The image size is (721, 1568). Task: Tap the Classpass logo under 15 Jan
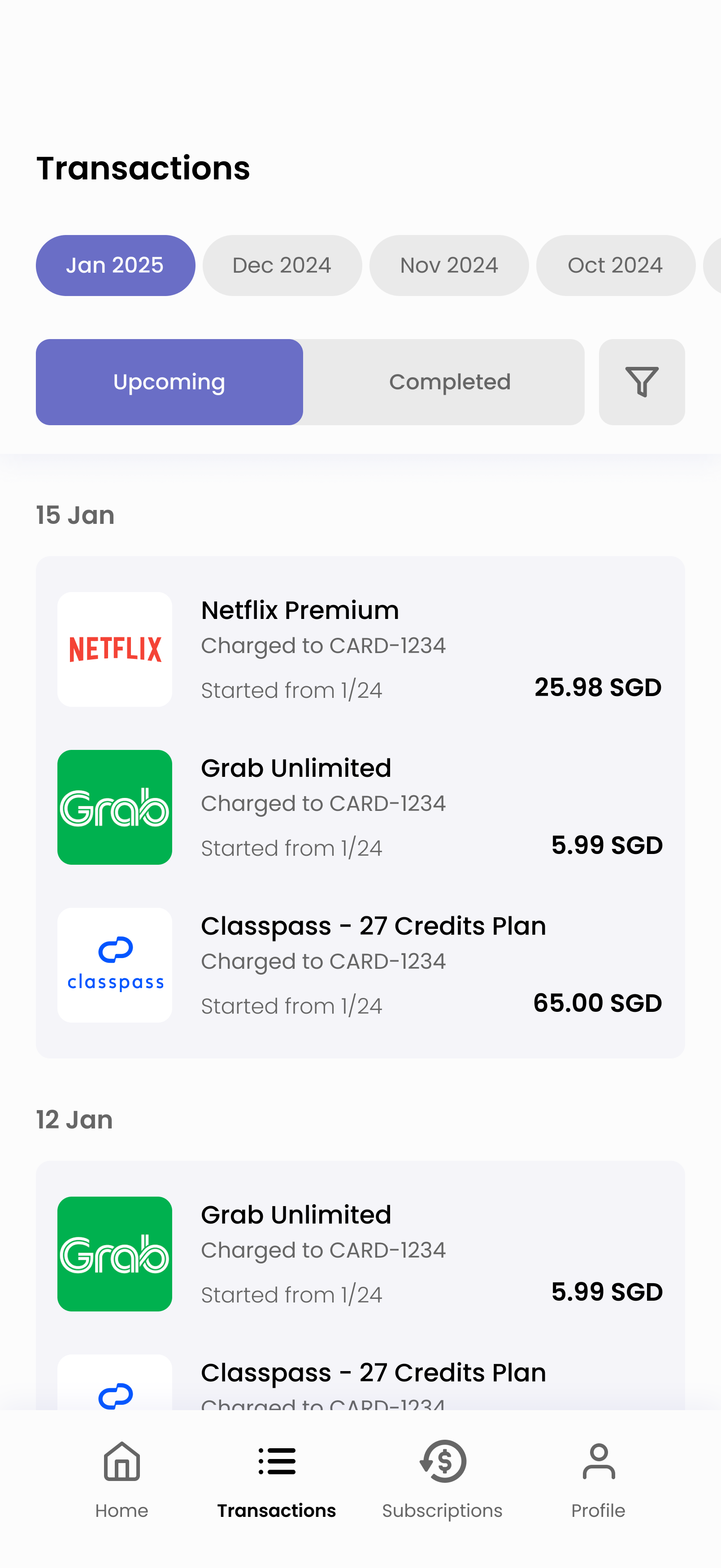115,965
